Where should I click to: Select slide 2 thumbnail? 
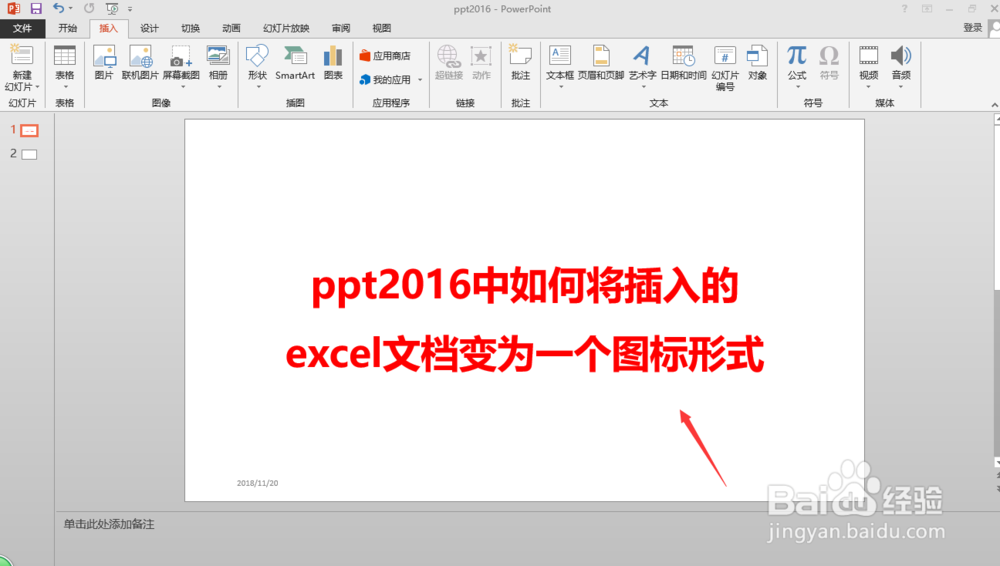tap(29, 154)
